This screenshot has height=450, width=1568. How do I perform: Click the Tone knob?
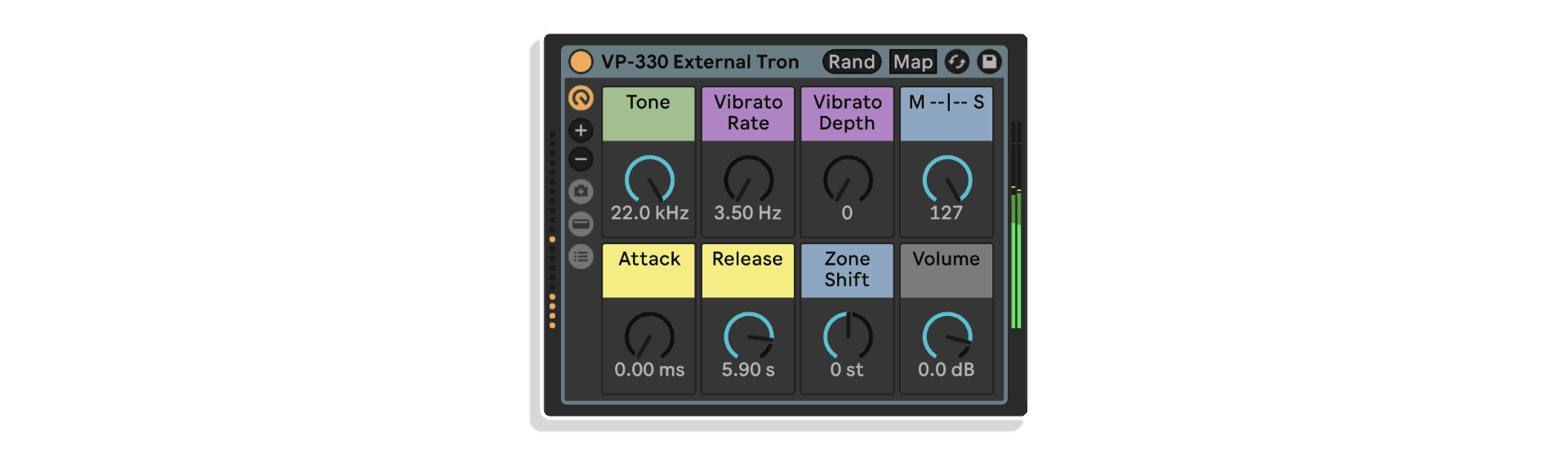click(x=649, y=180)
